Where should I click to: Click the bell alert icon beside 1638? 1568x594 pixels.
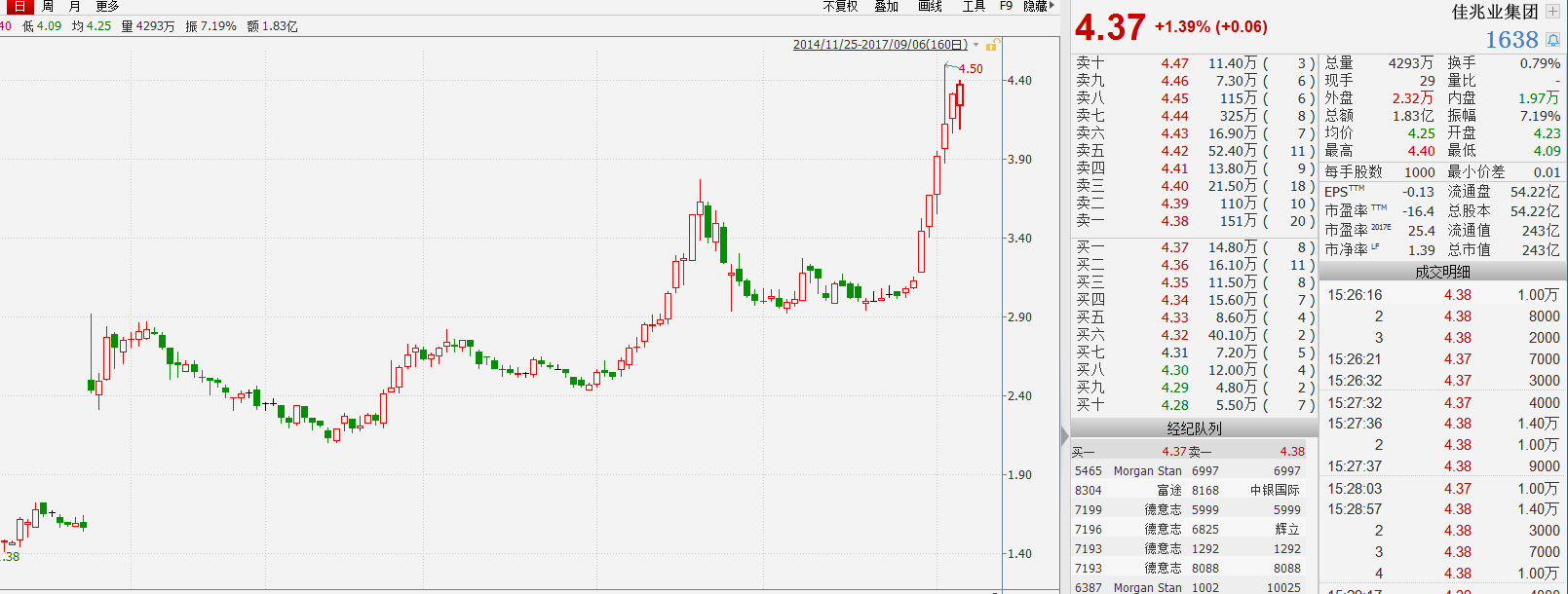[x=1552, y=40]
